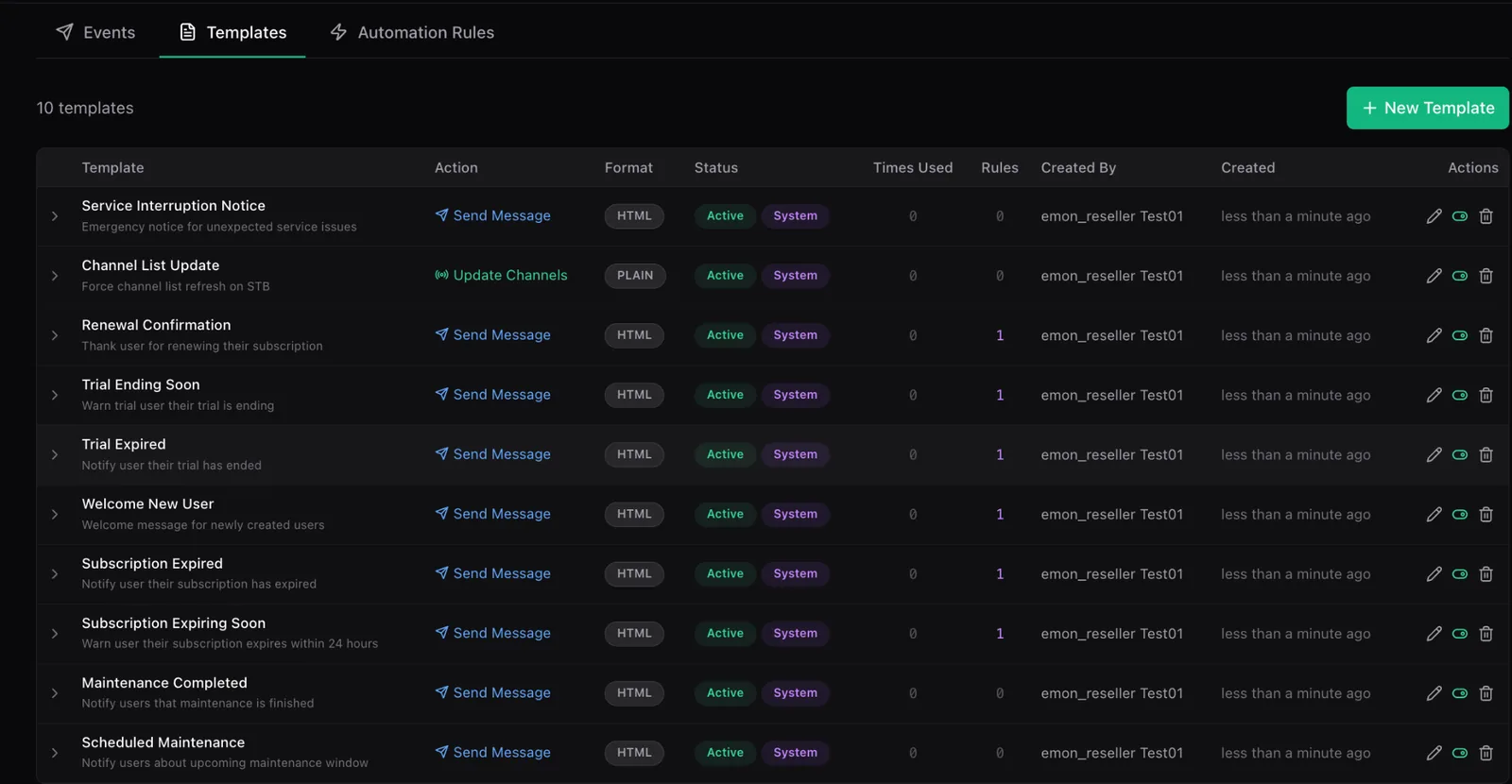This screenshot has width=1512, height=784.
Task: Toggle active state of Channel List Update
Action: pos(1460,276)
